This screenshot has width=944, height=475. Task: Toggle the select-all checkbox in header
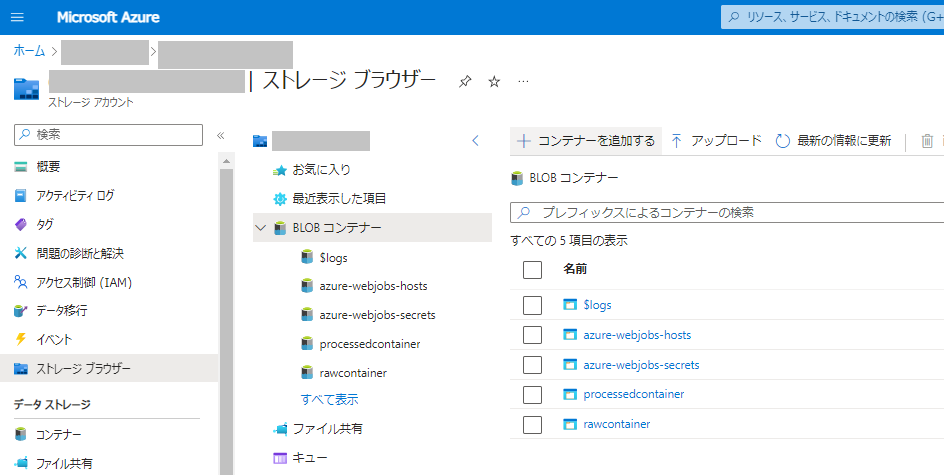coord(532,269)
